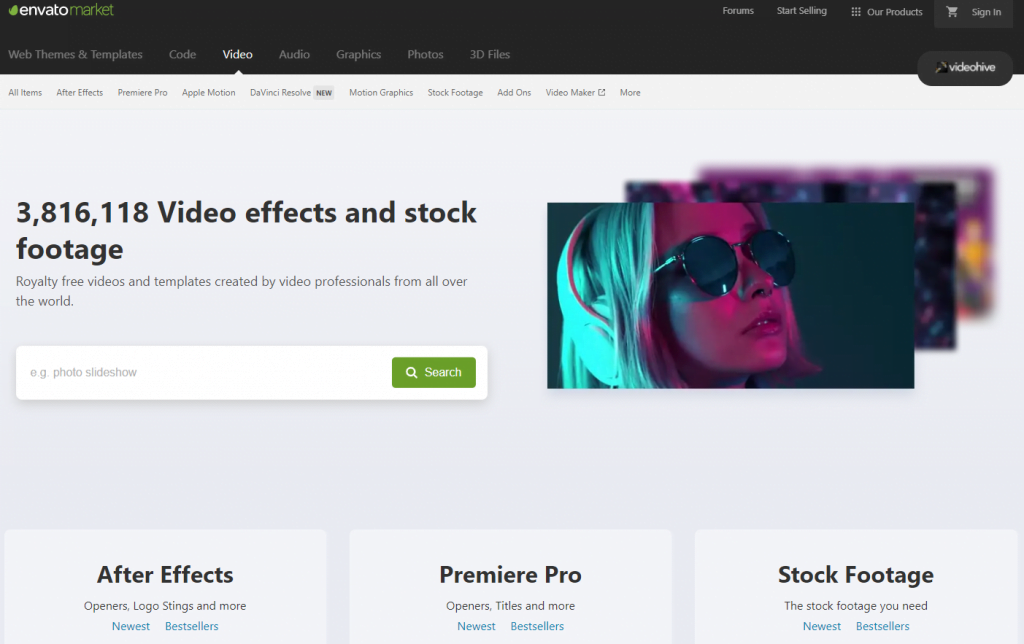Open Apple Motion subcategory
This screenshot has height=644, width=1024.
[x=208, y=93]
